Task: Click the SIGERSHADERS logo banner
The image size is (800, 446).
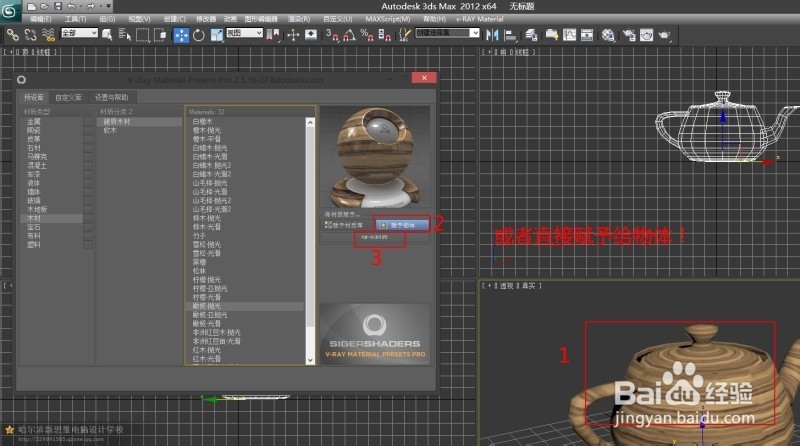Action: (376, 332)
